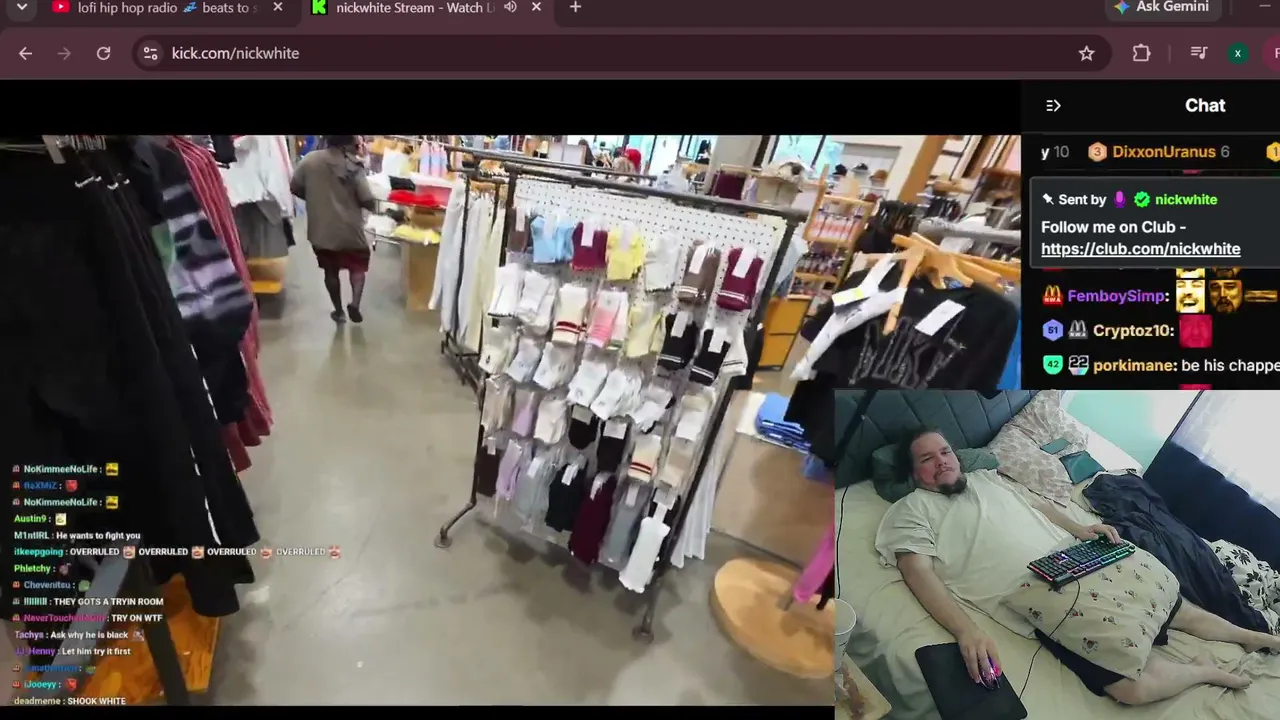Viewport: 1280px width, 720px height.
Task: Click the red emote in Cryptoz10's message
Action: click(x=1196, y=330)
